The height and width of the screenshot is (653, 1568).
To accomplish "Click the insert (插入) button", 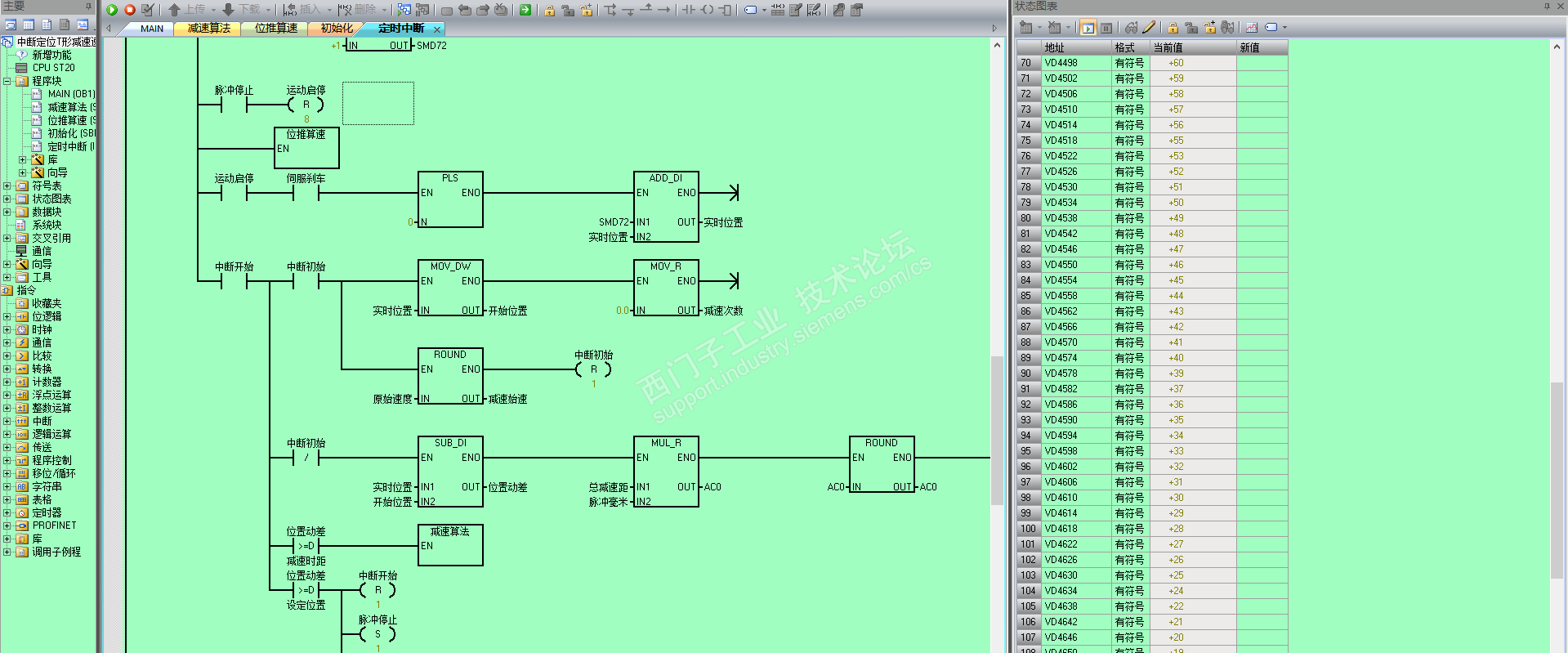I will tap(302, 10).
